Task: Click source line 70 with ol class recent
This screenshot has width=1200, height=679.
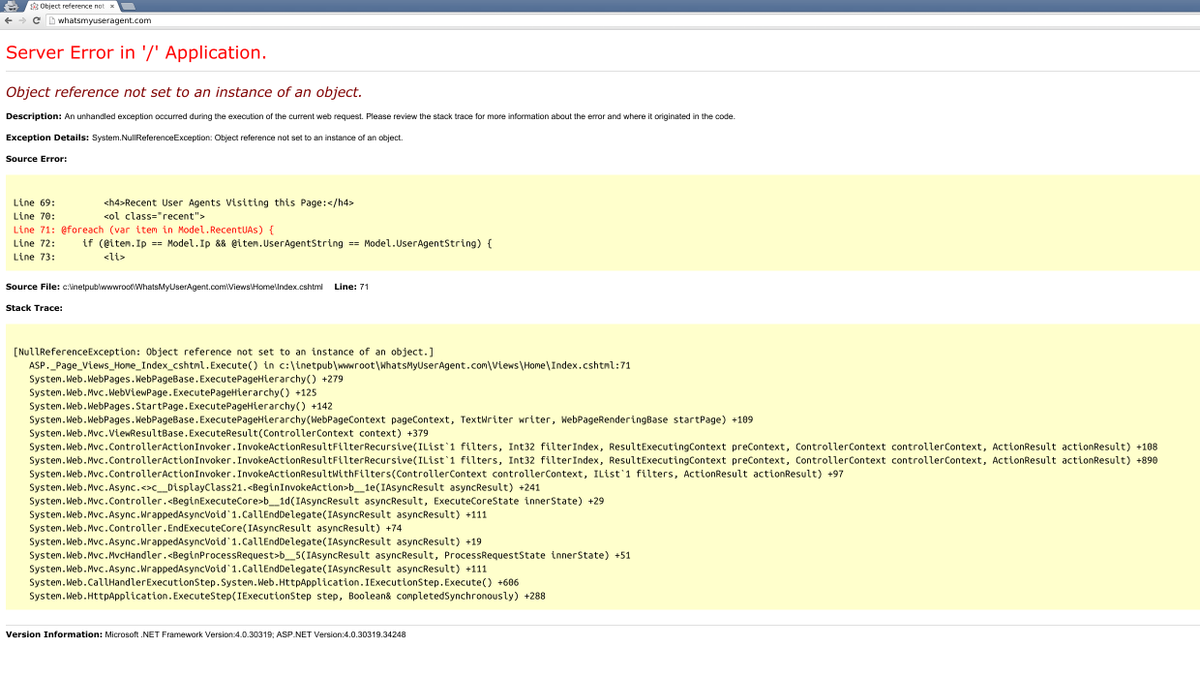Action: (109, 216)
